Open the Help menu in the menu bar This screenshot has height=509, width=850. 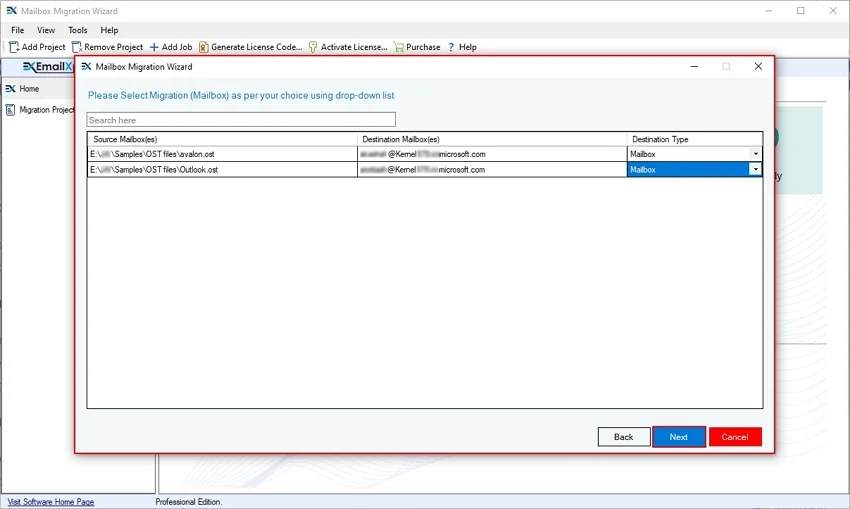click(x=109, y=30)
